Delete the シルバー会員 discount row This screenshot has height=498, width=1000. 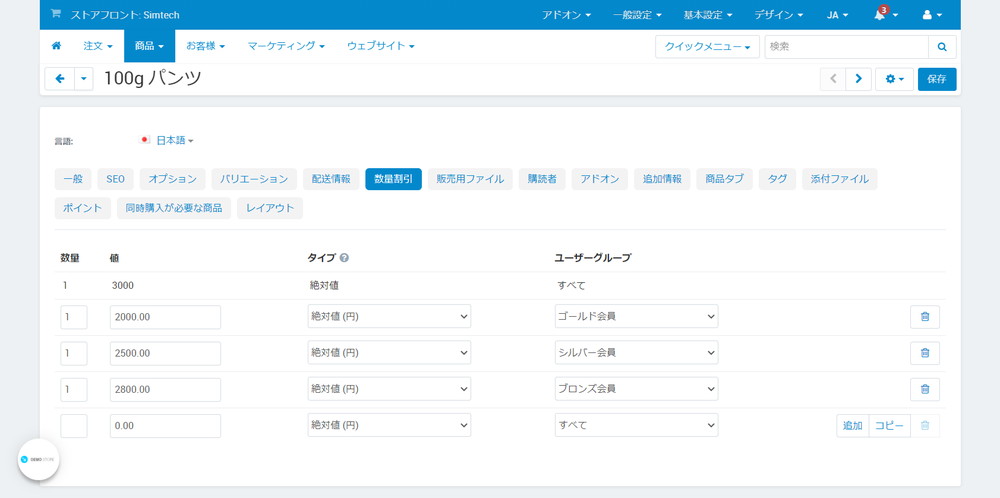tap(925, 353)
